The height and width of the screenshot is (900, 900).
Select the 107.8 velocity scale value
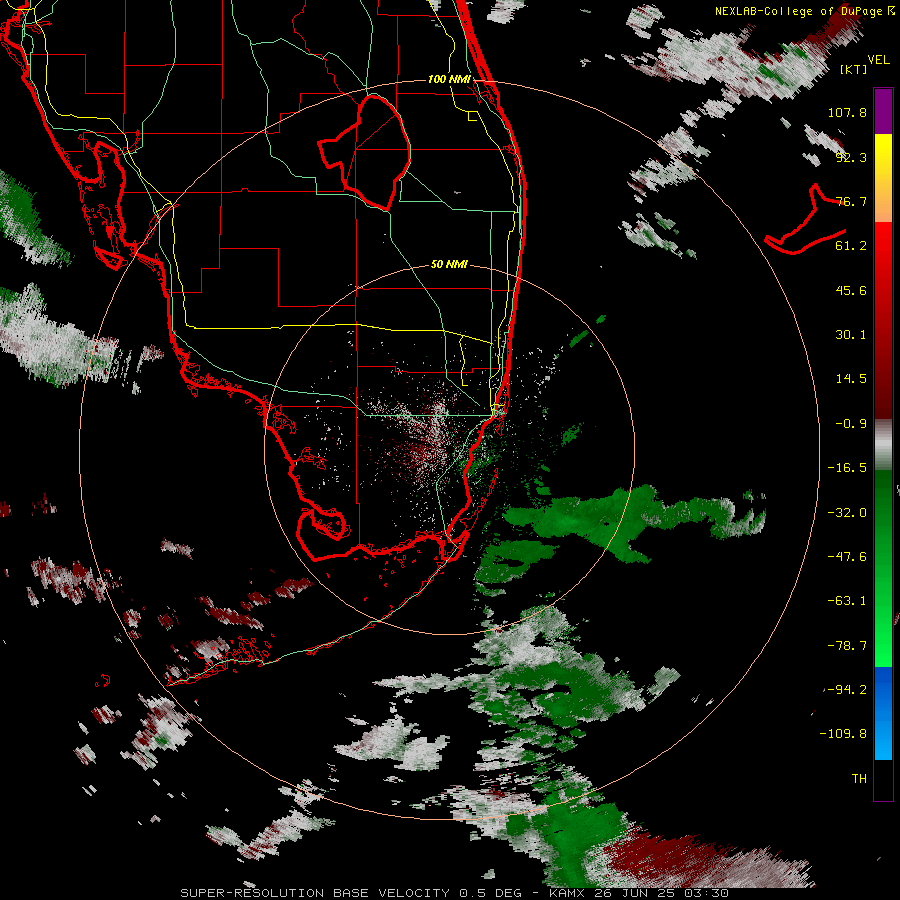pos(847,112)
